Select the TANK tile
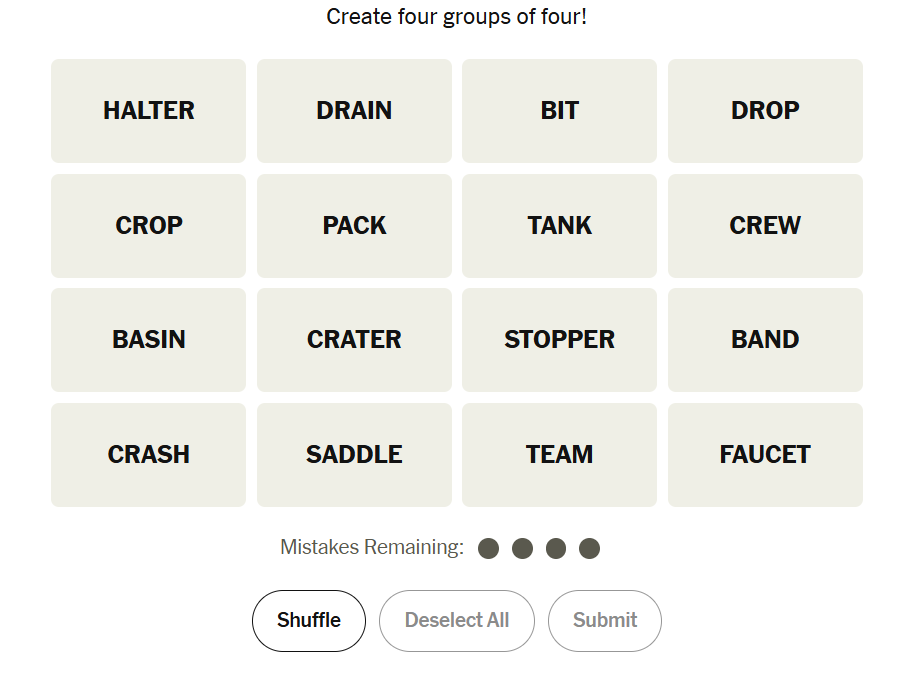Screen dimensions: 915x686 [559, 226]
